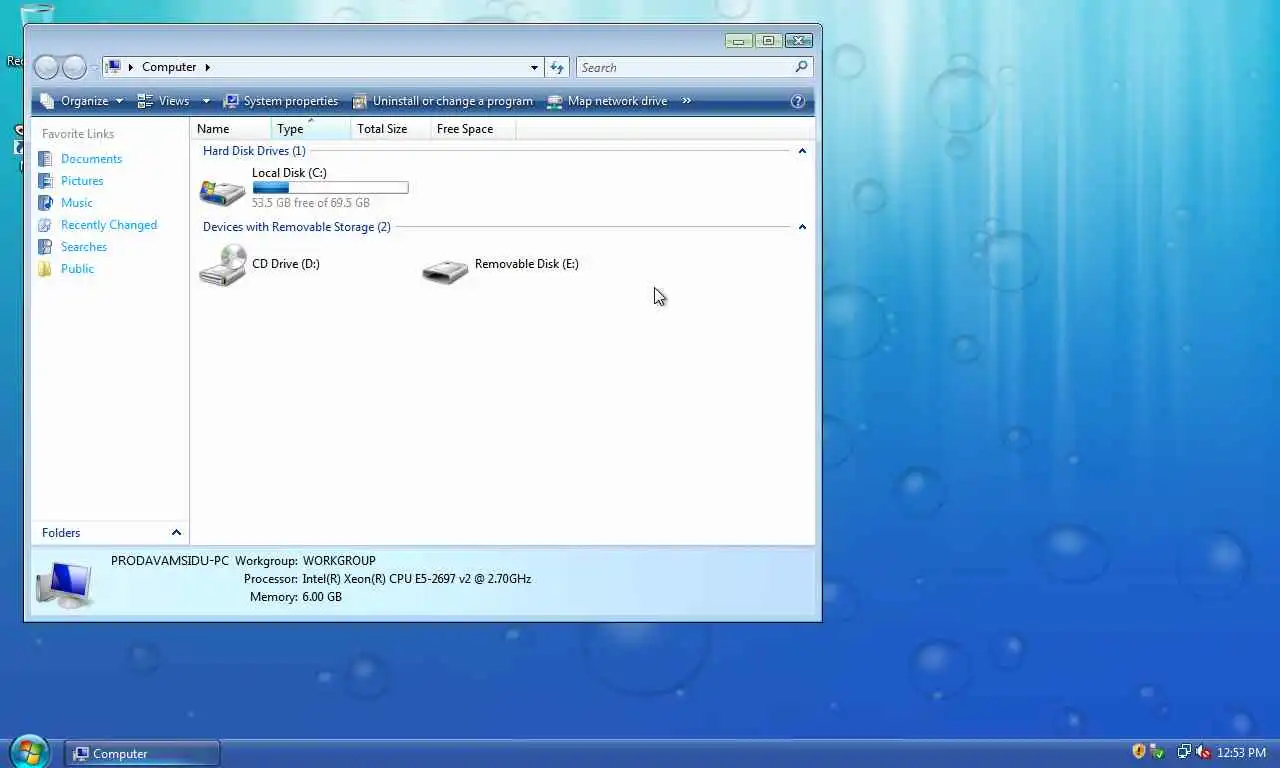Image resolution: width=1280 pixels, height=768 pixels.
Task: Select the Removable Disk (E:) icon
Action: (x=445, y=271)
